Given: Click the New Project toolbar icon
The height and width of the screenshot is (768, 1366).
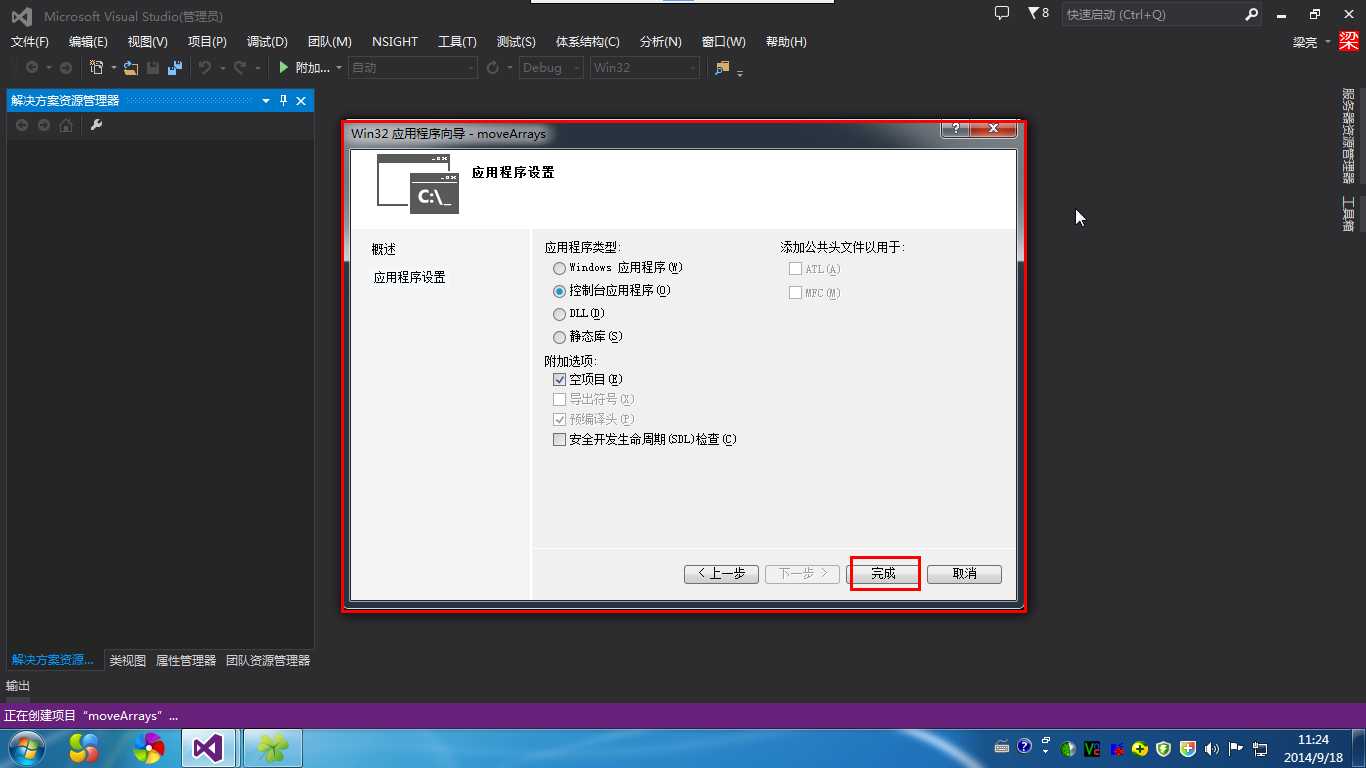Looking at the screenshot, I should tap(97, 68).
